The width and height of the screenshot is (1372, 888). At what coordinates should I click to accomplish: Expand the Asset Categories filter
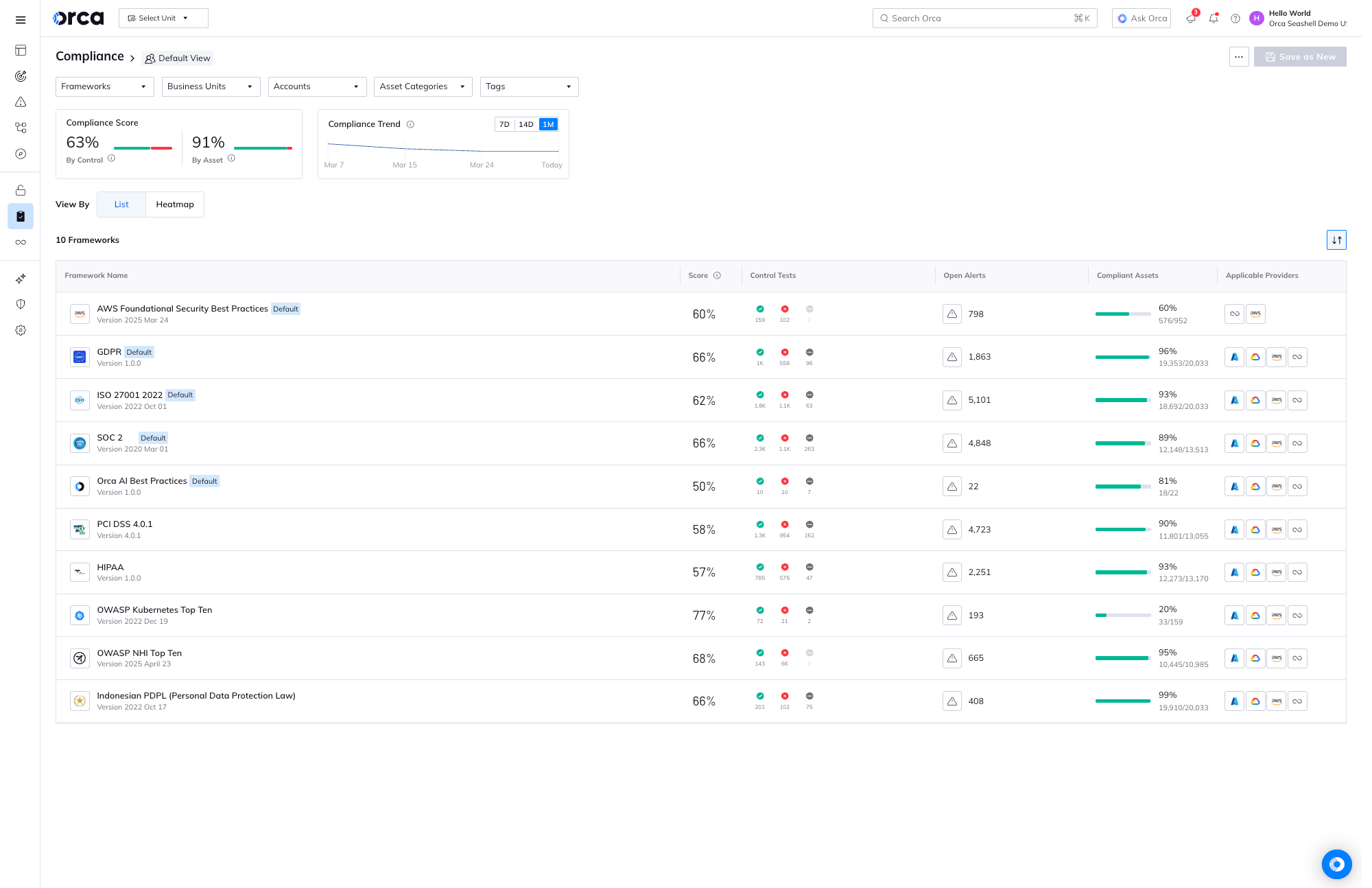tap(423, 86)
